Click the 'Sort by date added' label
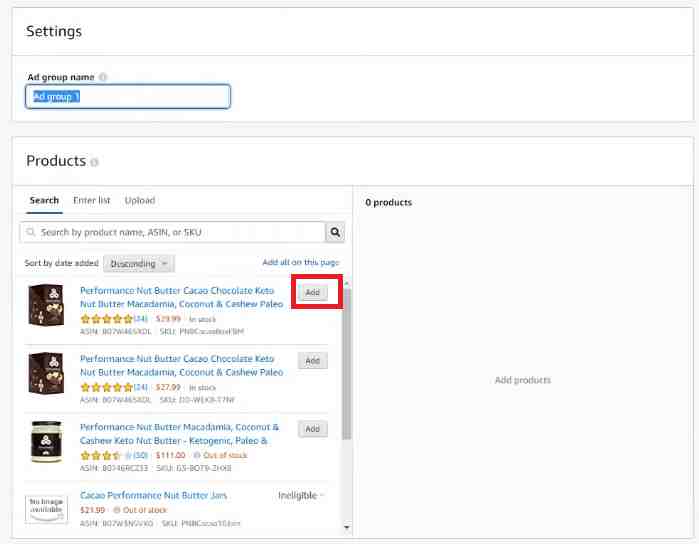Image resolution: width=699 pixels, height=544 pixels. [62, 263]
